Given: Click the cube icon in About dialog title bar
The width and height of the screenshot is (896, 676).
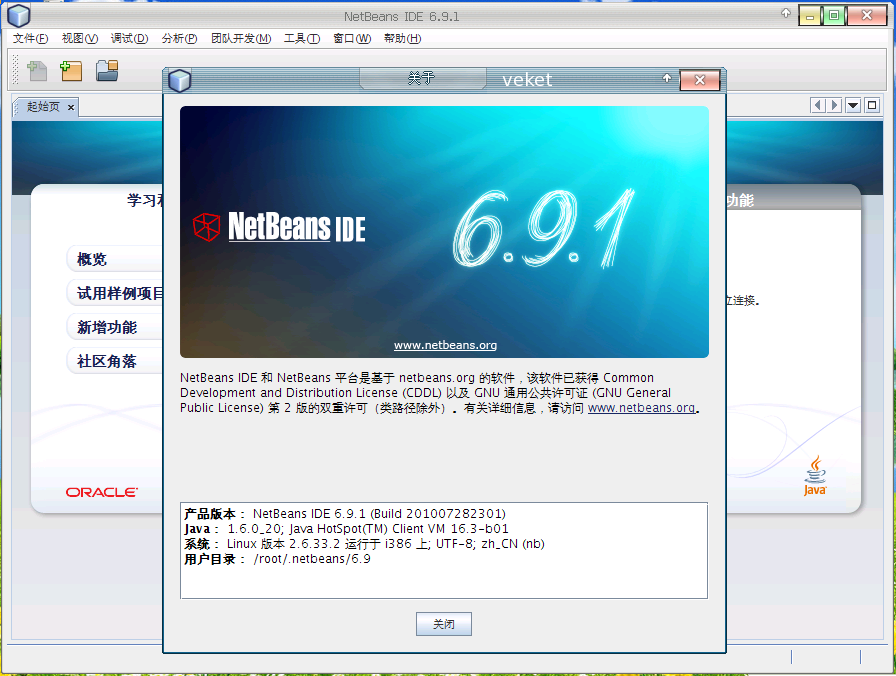Looking at the screenshot, I should click(179, 80).
